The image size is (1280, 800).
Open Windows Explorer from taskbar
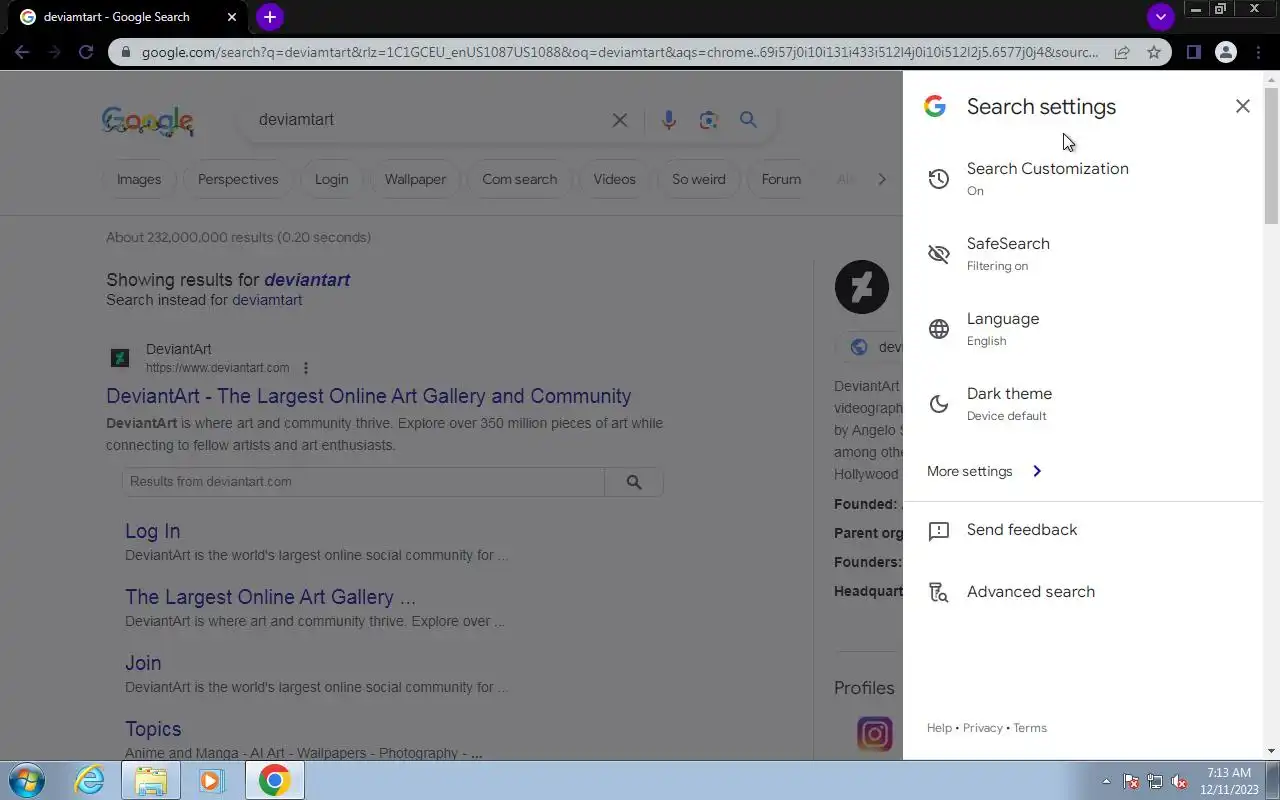[x=151, y=780]
